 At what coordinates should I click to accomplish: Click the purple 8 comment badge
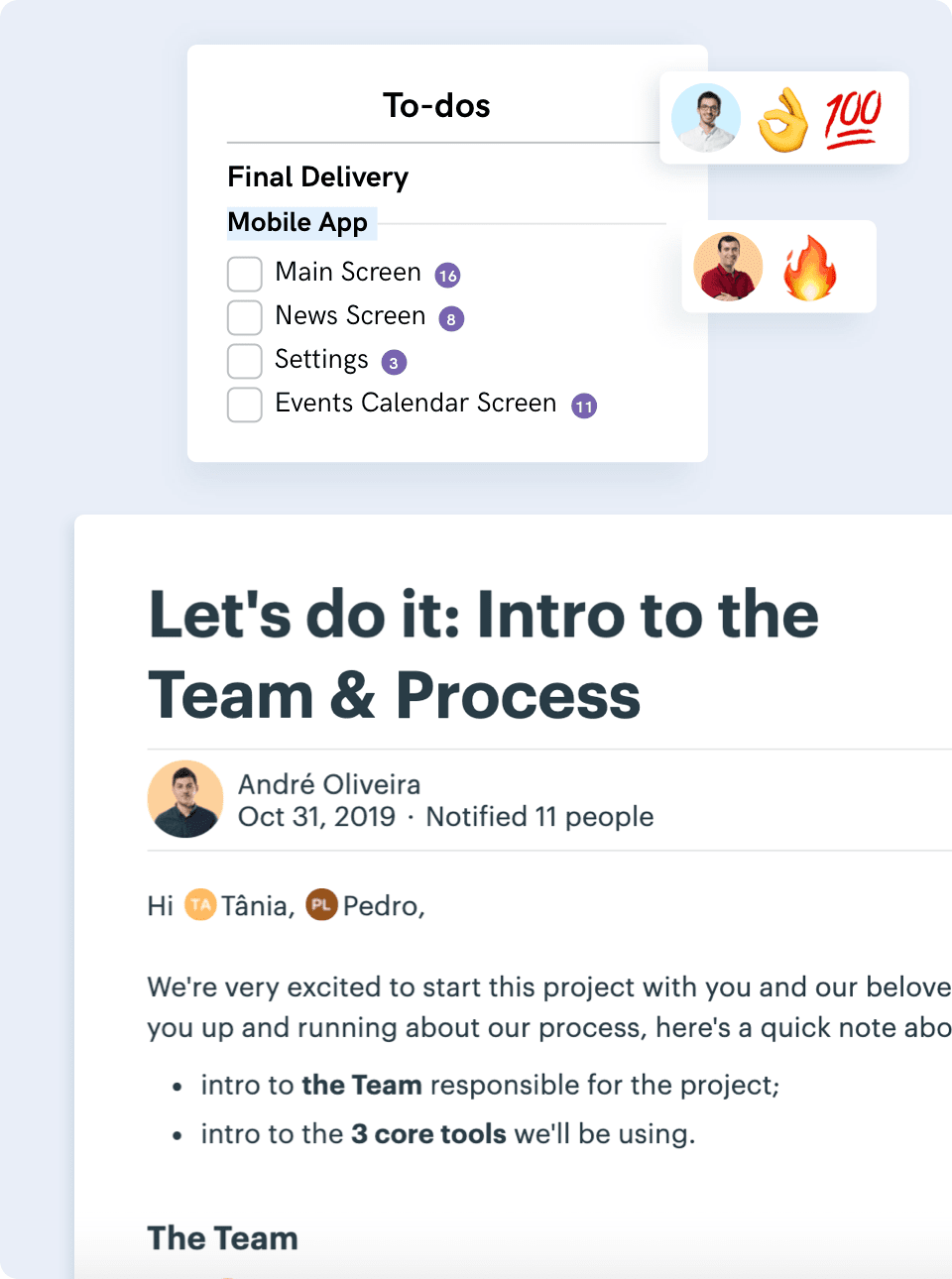tap(451, 319)
